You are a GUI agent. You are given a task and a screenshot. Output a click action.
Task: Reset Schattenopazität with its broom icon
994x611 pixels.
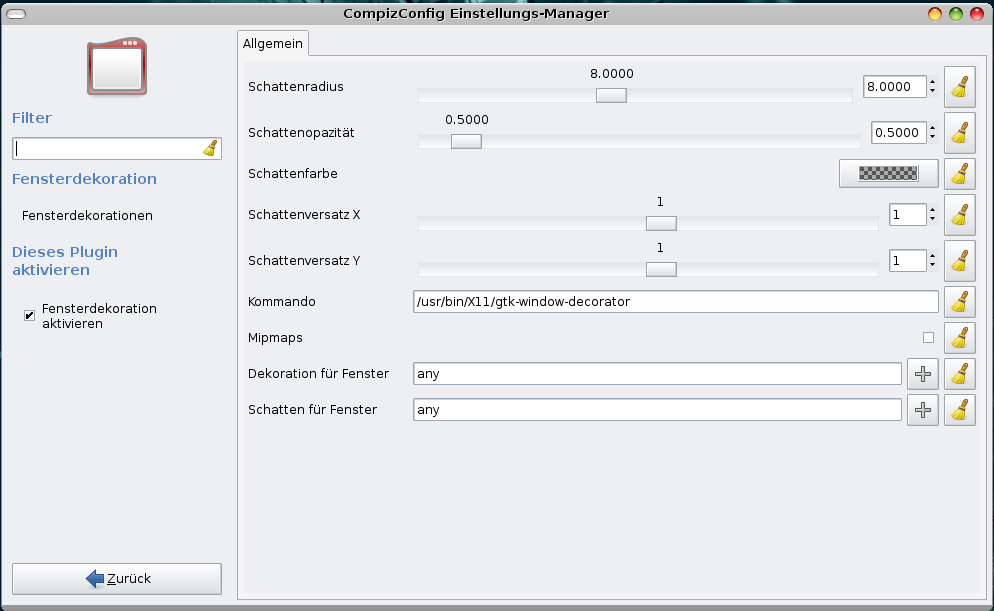959,133
